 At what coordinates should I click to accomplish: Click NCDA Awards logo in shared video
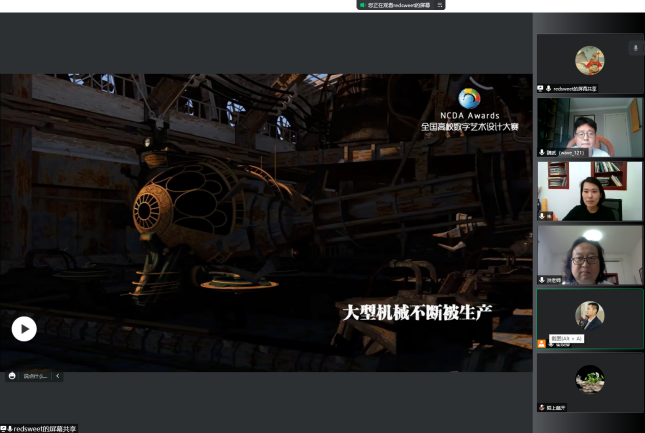point(468,99)
